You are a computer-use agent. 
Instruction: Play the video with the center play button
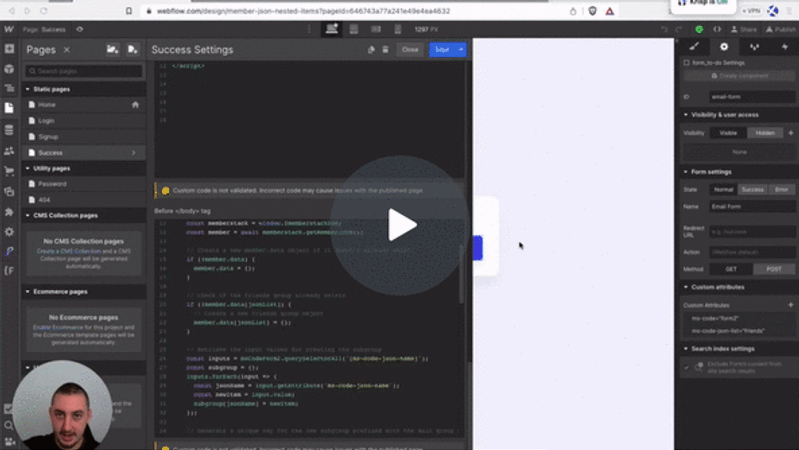pos(400,225)
